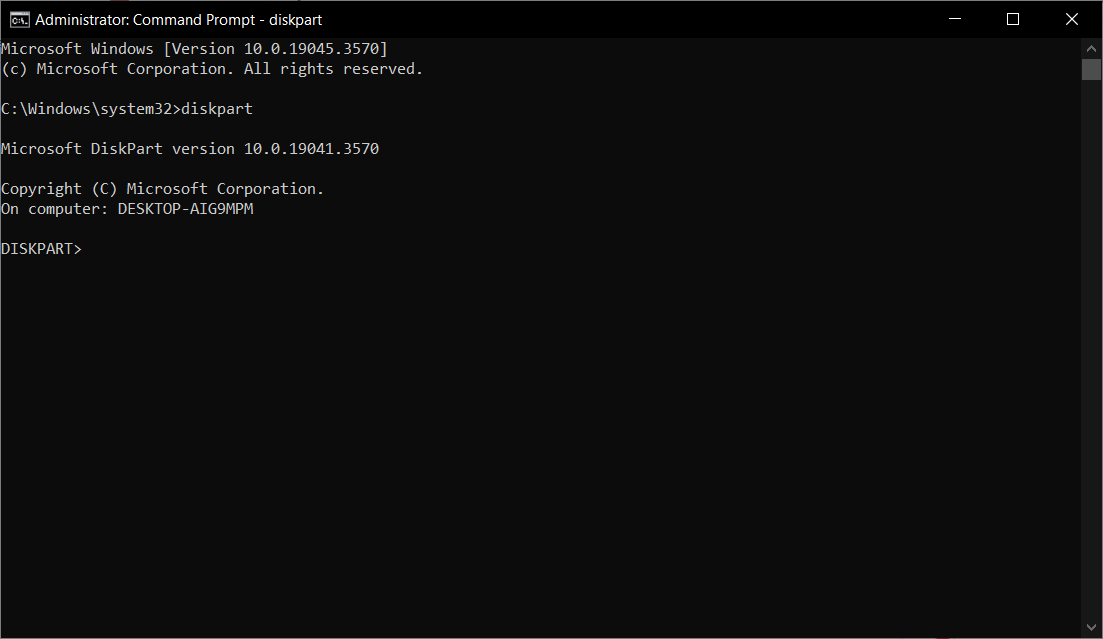Click the 'C:\Windows\system32>' path text
The image size is (1103, 639).
tap(91, 109)
